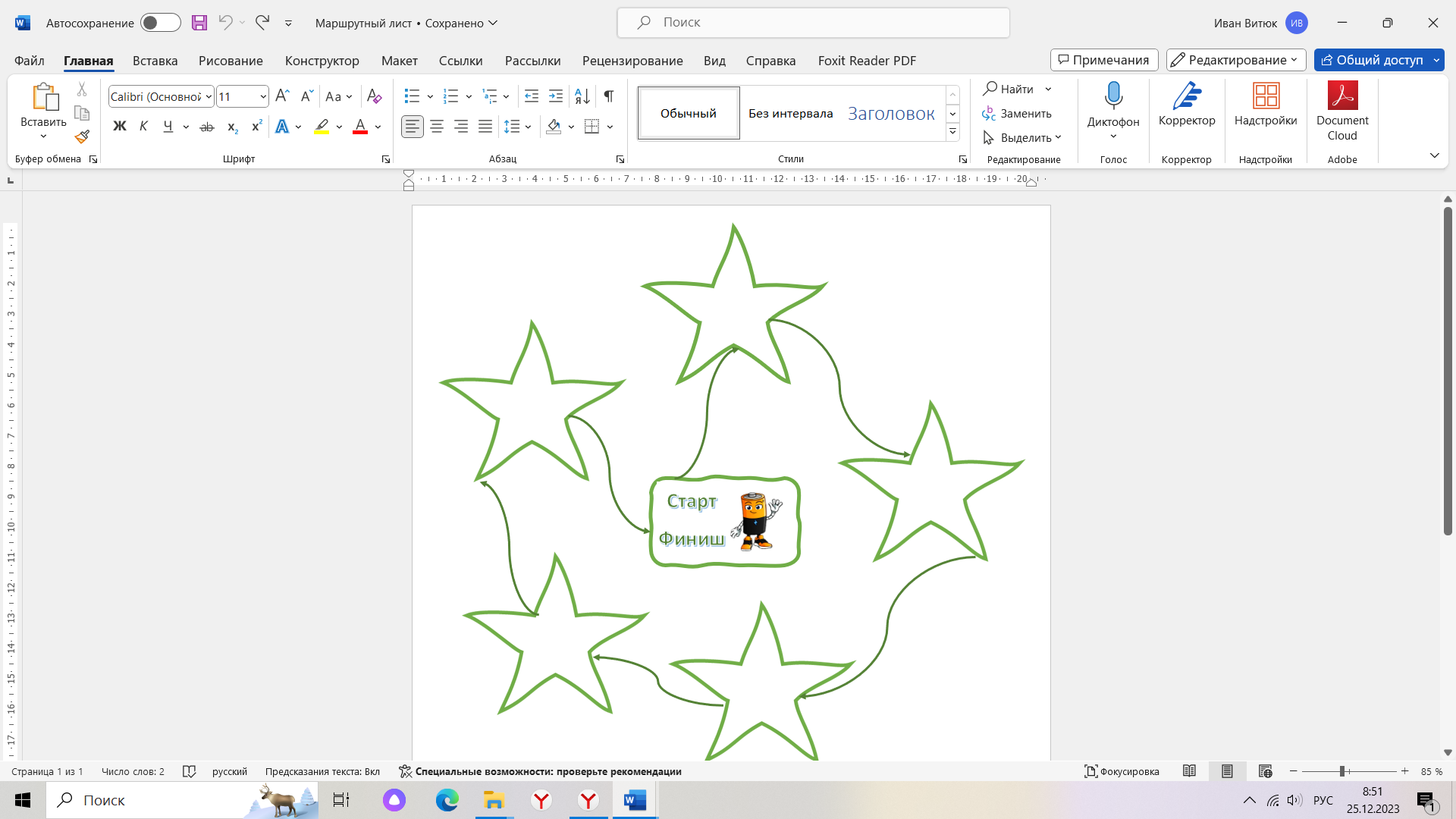
Task: Click the Clear formatting icon
Action: (x=374, y=96)
